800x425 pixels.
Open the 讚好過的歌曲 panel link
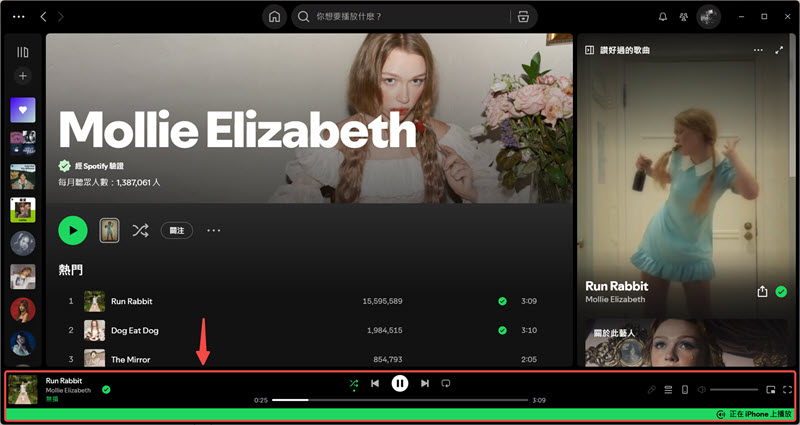click(625, 50)
